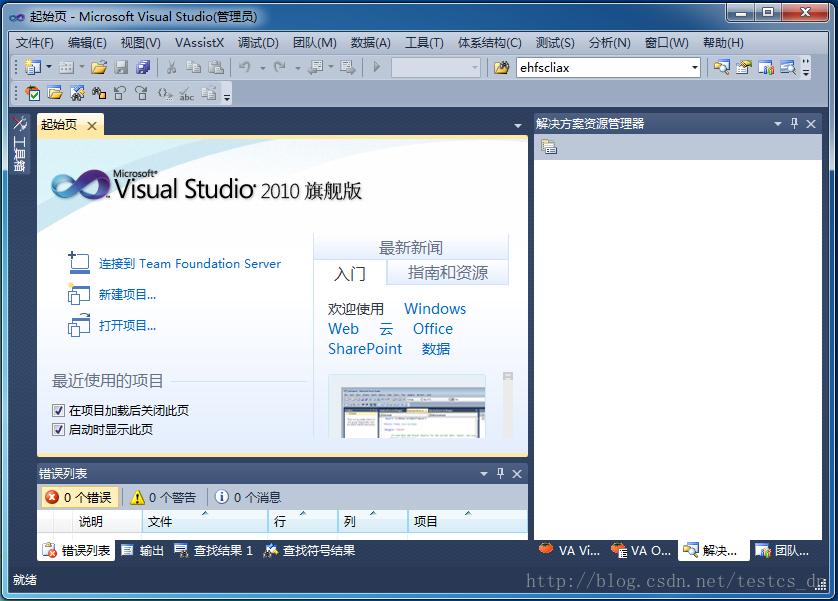Click the Open File folder icon

click(x=98, y=68)
